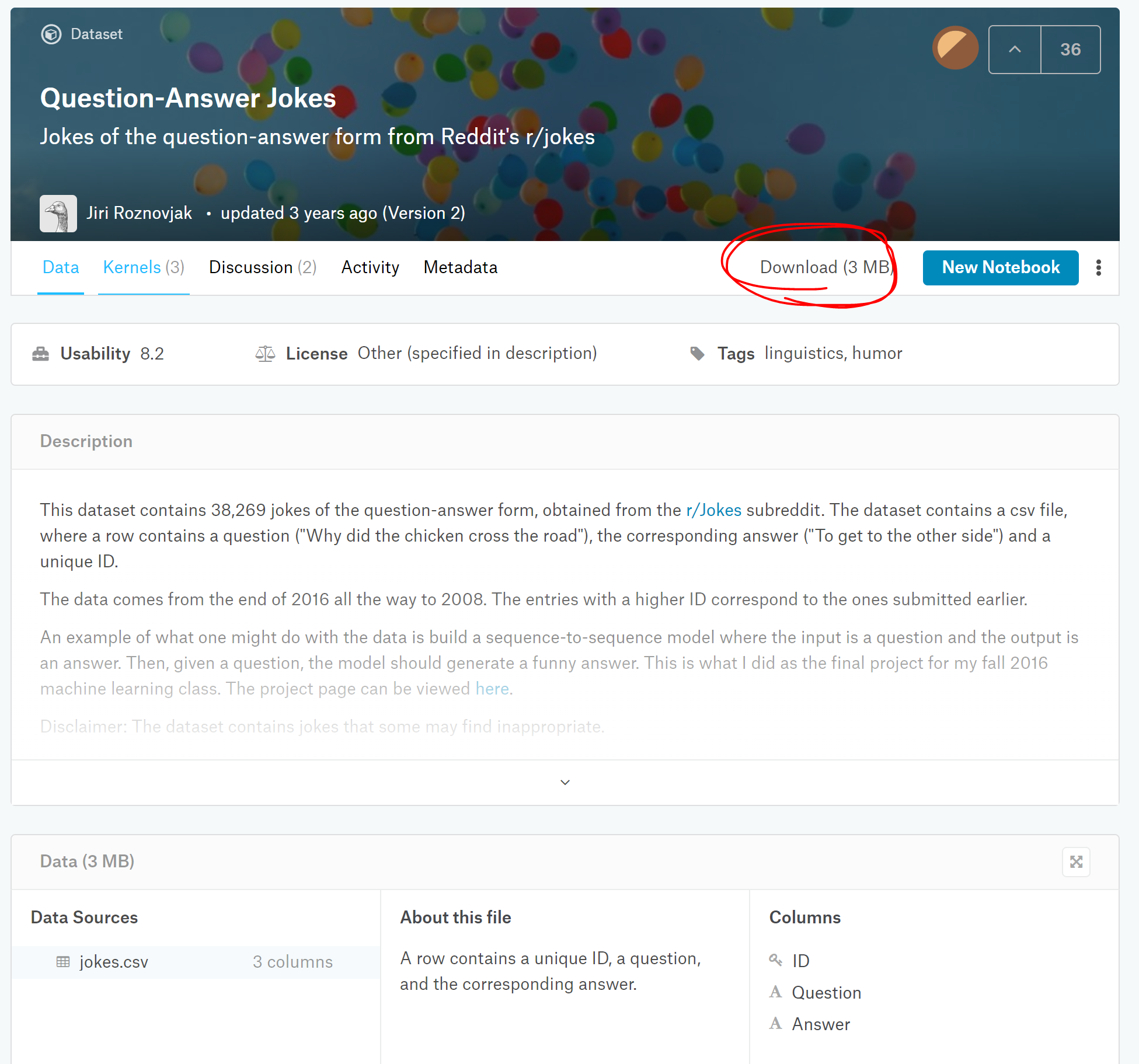Screen dimensions: 1139x1064
Task: Switch to the Kernels tab
Action: pyautogui.click(x=144, y=267)
